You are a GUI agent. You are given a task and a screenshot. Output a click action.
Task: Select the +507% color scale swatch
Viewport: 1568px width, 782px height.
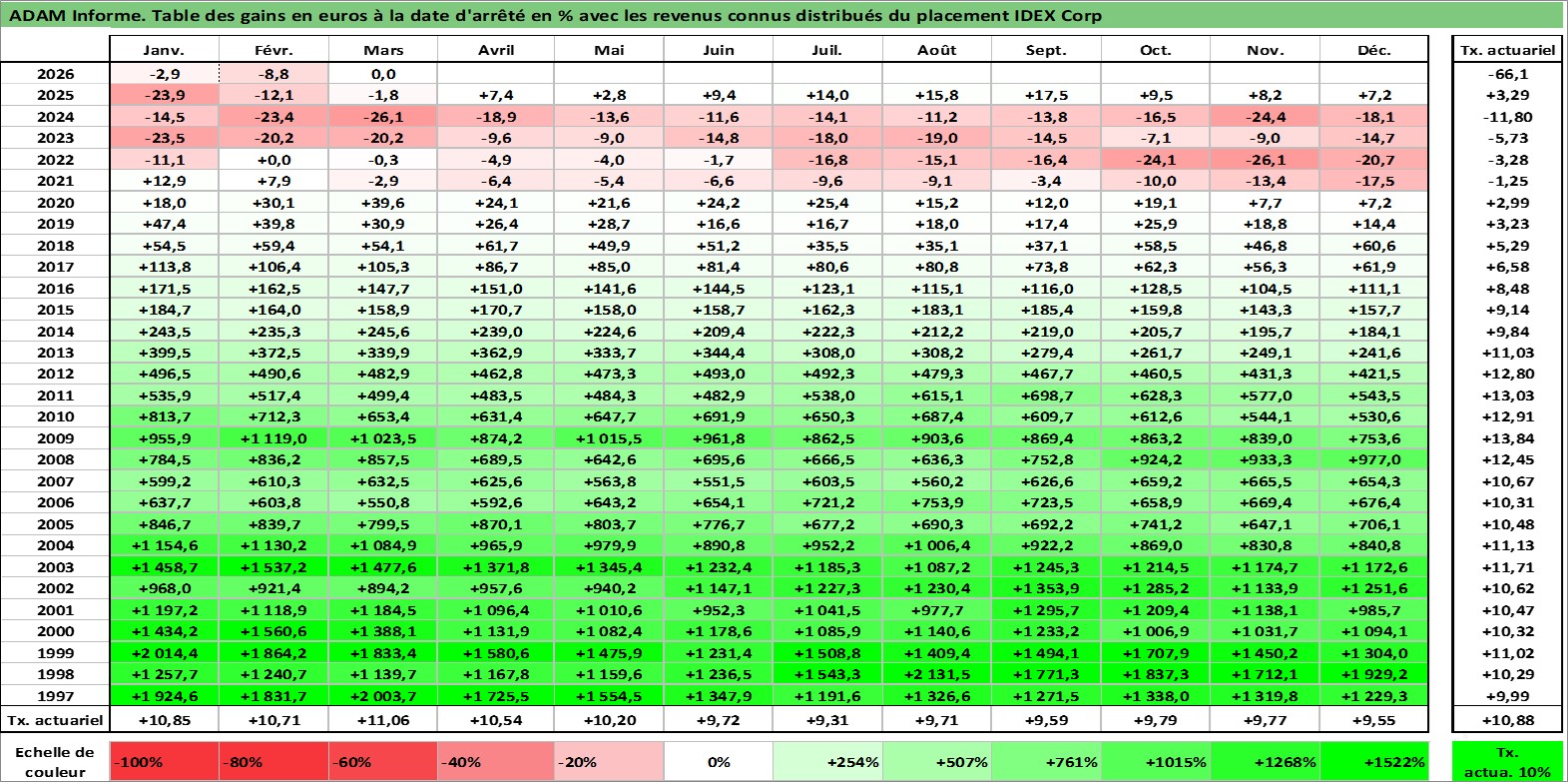point(936,761)
